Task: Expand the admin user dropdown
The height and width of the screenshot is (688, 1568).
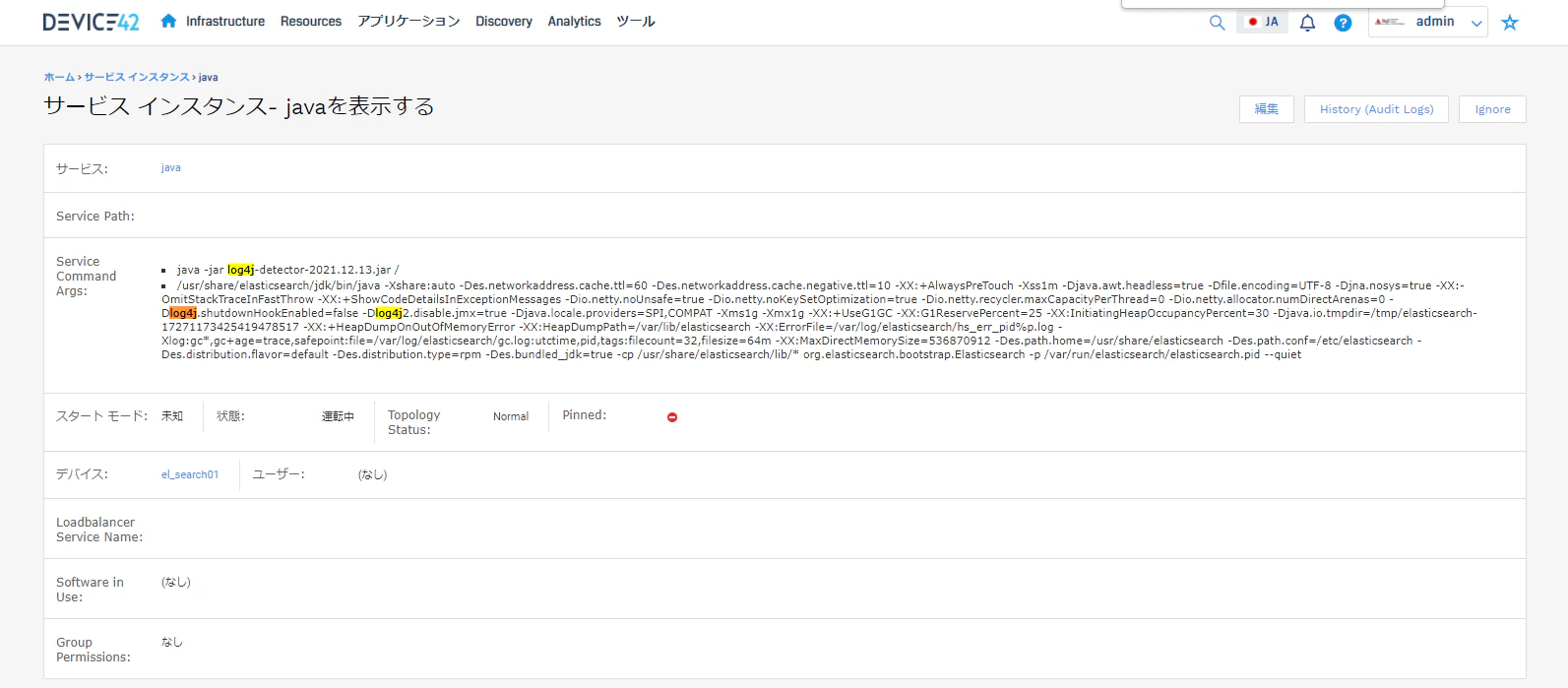Action: pyautogui.click(x=1428, y=22)
